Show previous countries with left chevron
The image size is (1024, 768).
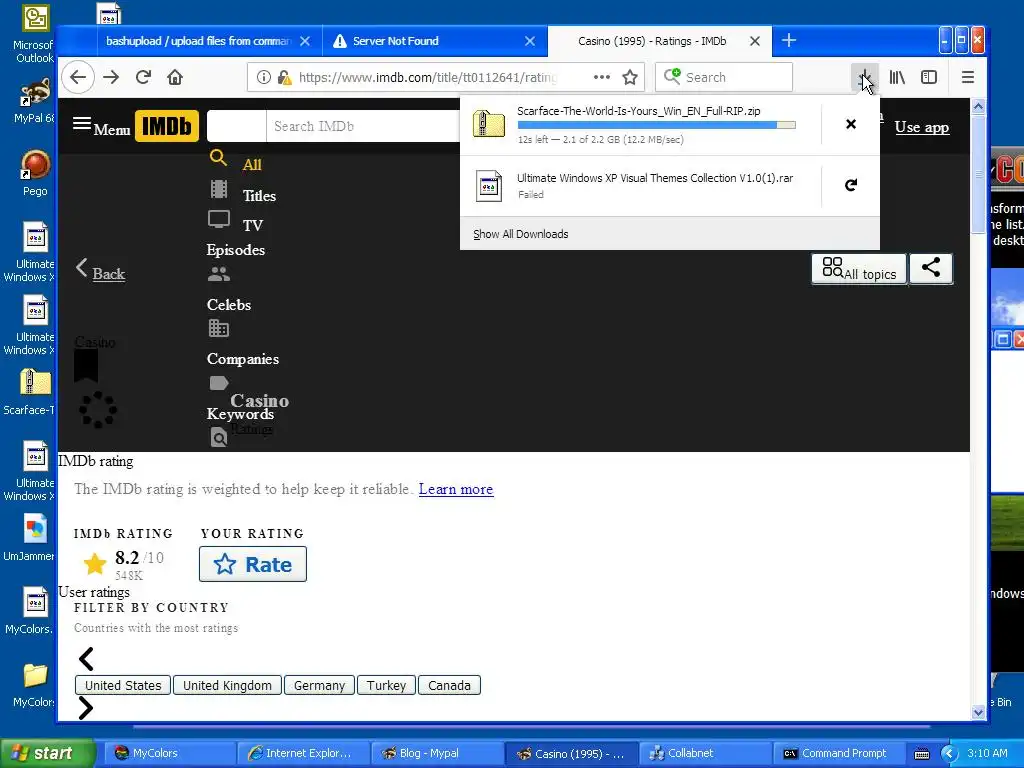pos(86,659)
